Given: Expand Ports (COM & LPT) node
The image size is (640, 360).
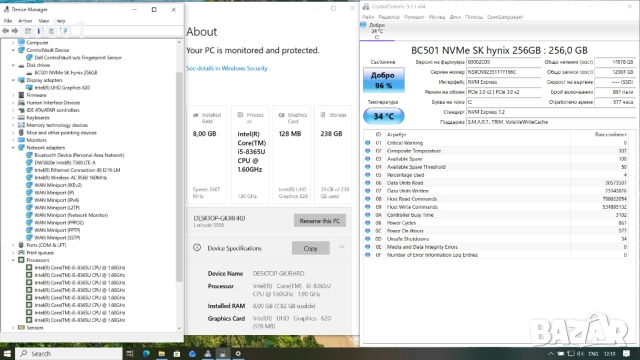Looking at the screenshot, I should (13, 245).
